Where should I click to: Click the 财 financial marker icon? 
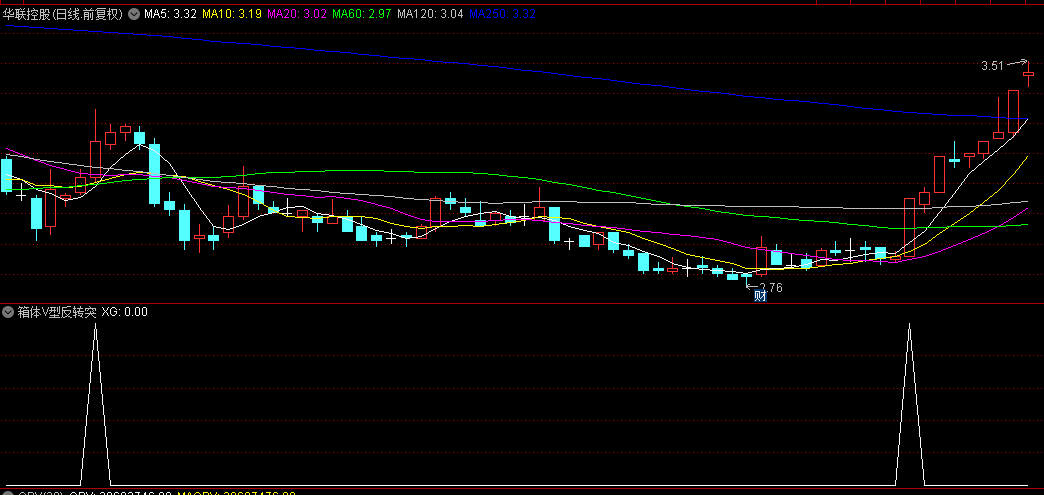pyautogui.click(x=760, y=296)
